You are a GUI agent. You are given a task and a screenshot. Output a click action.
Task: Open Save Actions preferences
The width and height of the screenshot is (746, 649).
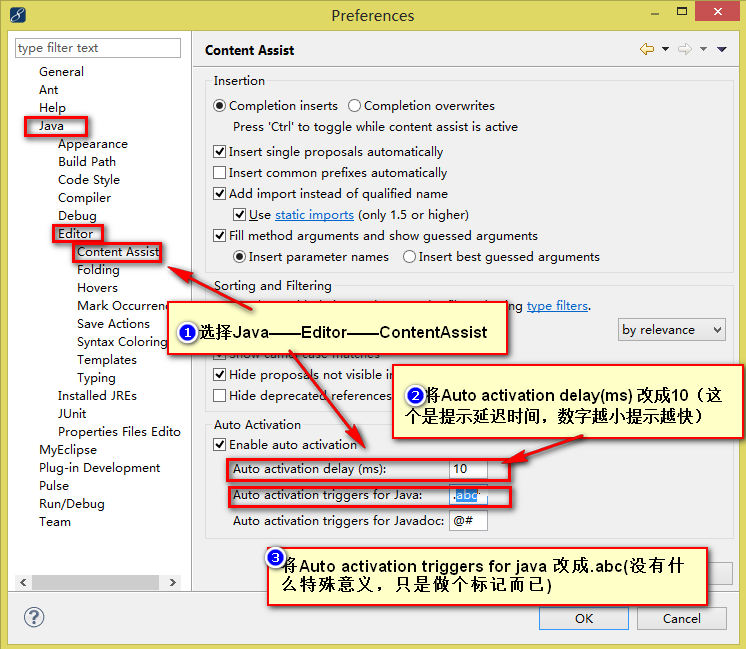point(113,324)
